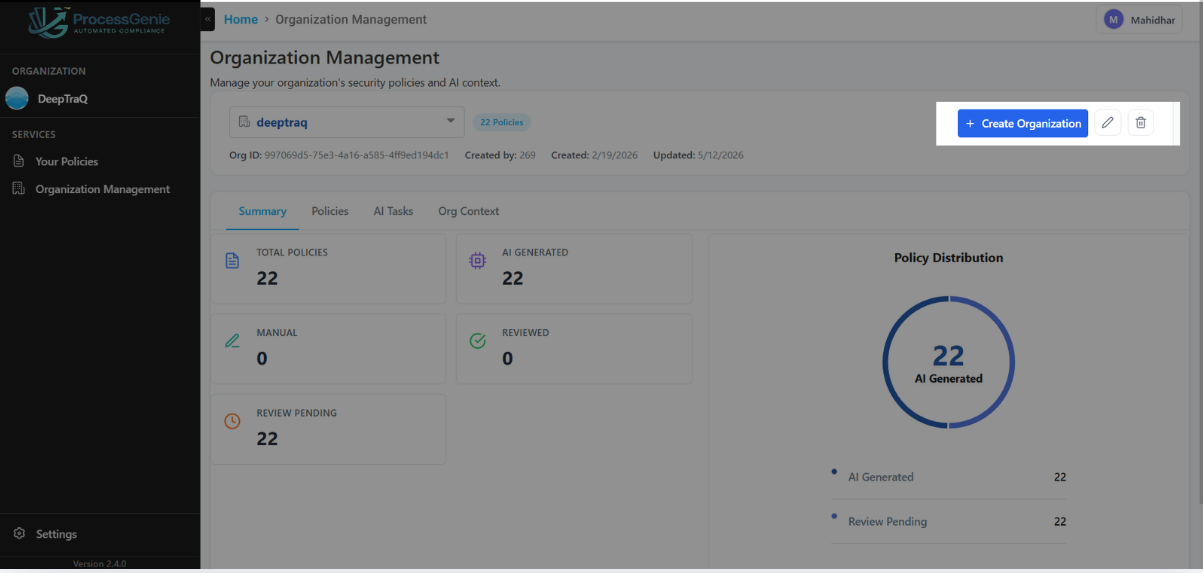Click the Updated: 5/12/2026 text
Image resolution: width=1203 pixels, height=573 pixels.
[698, 155]
